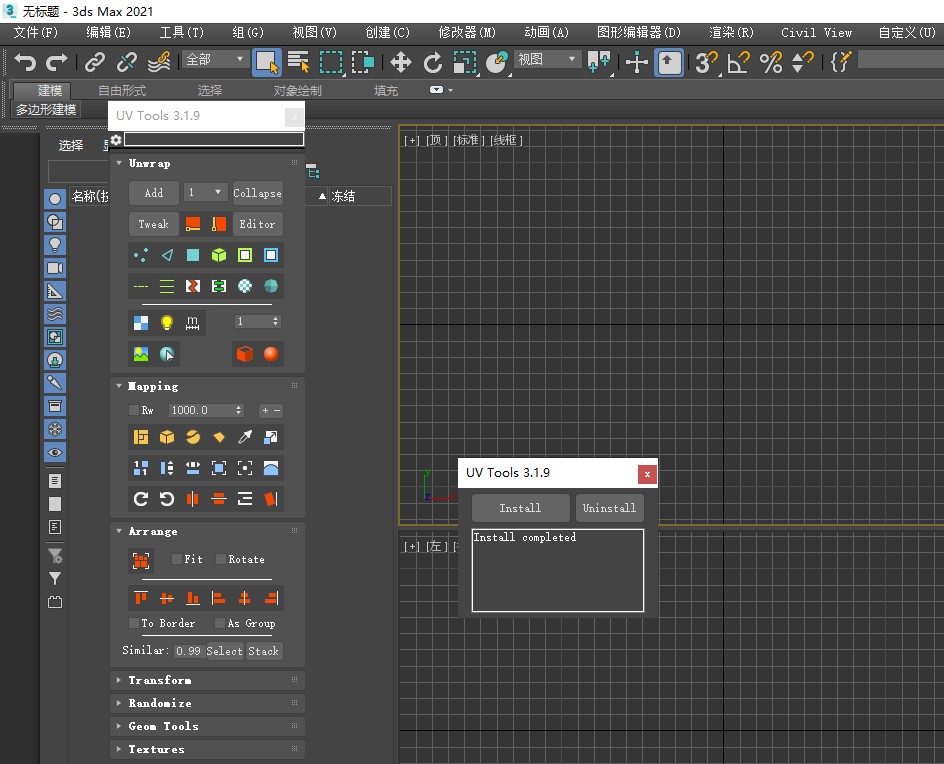Toggle Window/Crossing selection mode
Image resolution: width=944 pixels, height=764 pixels.
tap(363, 62)
